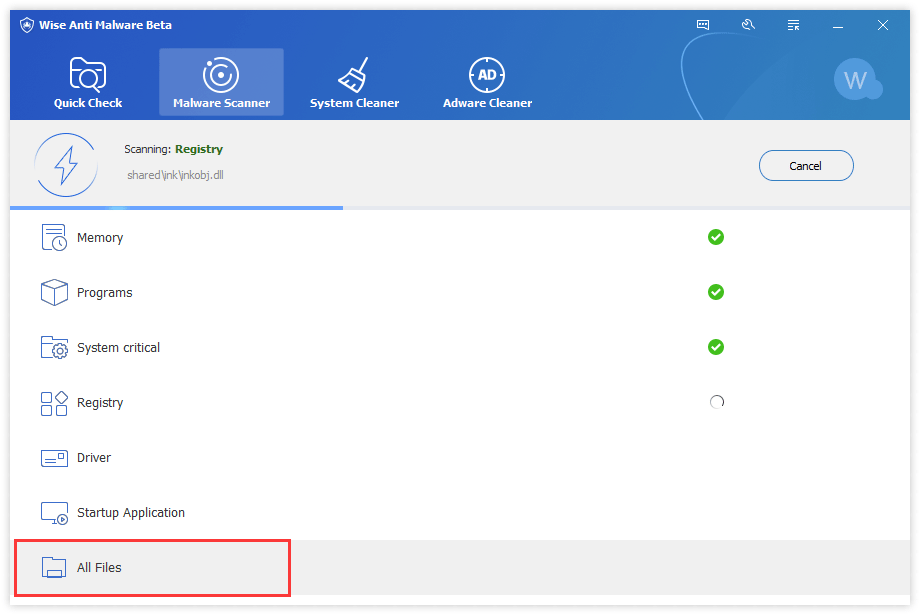Click System critical green checkmark

716,347
